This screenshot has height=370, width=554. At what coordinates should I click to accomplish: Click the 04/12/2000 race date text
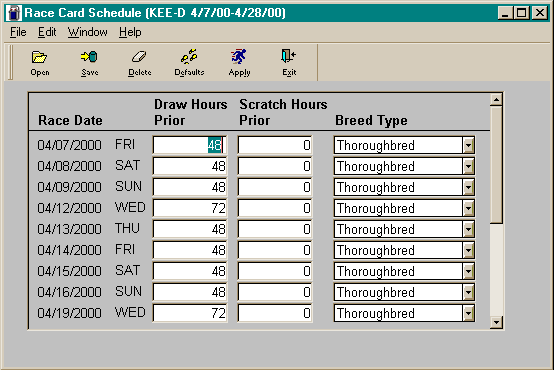coord(69,208)
